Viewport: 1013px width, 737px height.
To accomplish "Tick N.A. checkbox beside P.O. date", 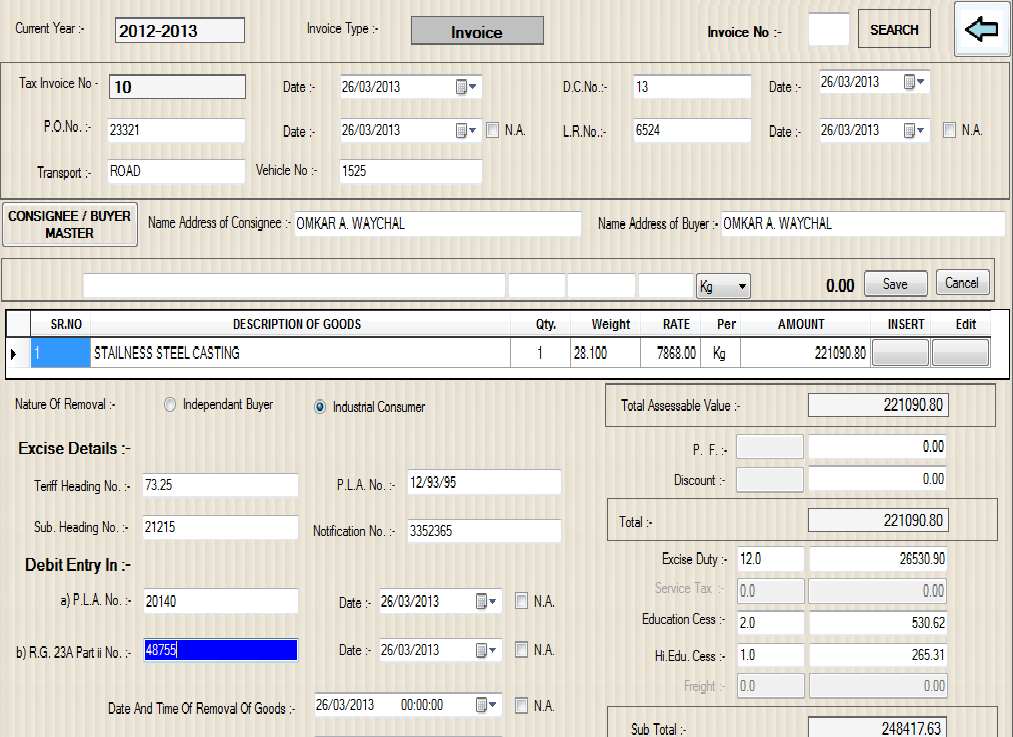I will pos(493,130).
